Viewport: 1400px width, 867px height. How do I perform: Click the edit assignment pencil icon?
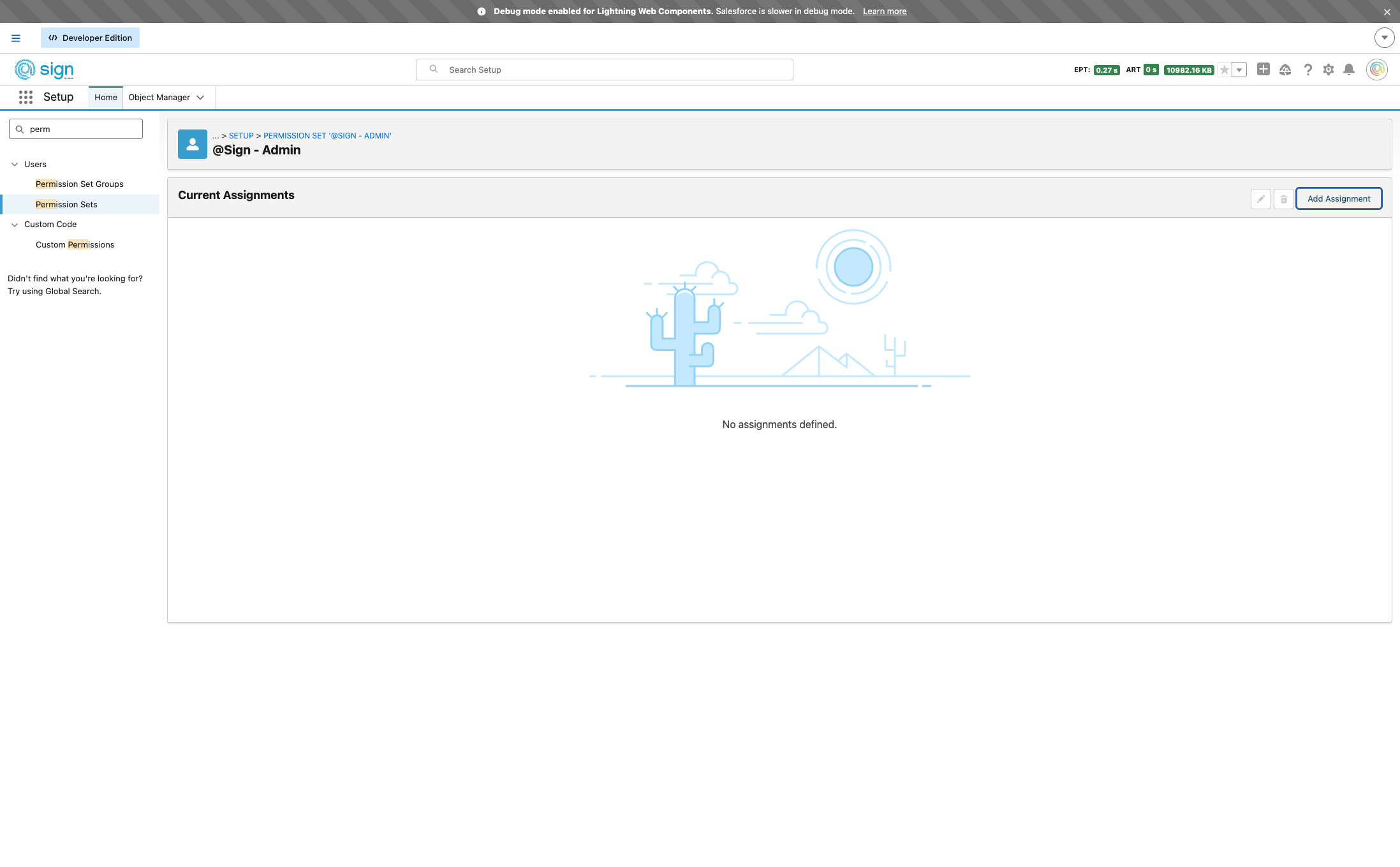point(1260,199)
